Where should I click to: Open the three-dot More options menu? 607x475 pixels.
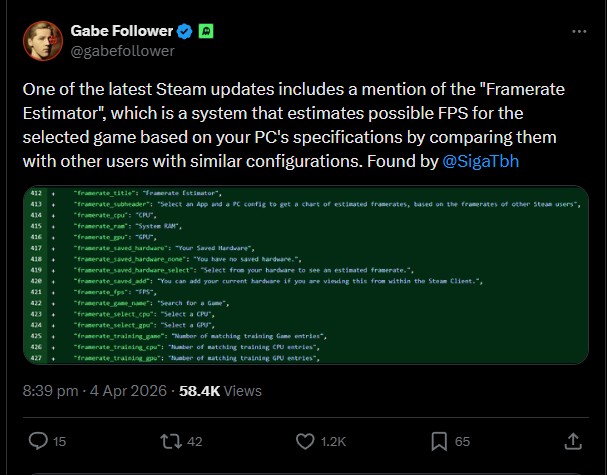tap(576, 31)
